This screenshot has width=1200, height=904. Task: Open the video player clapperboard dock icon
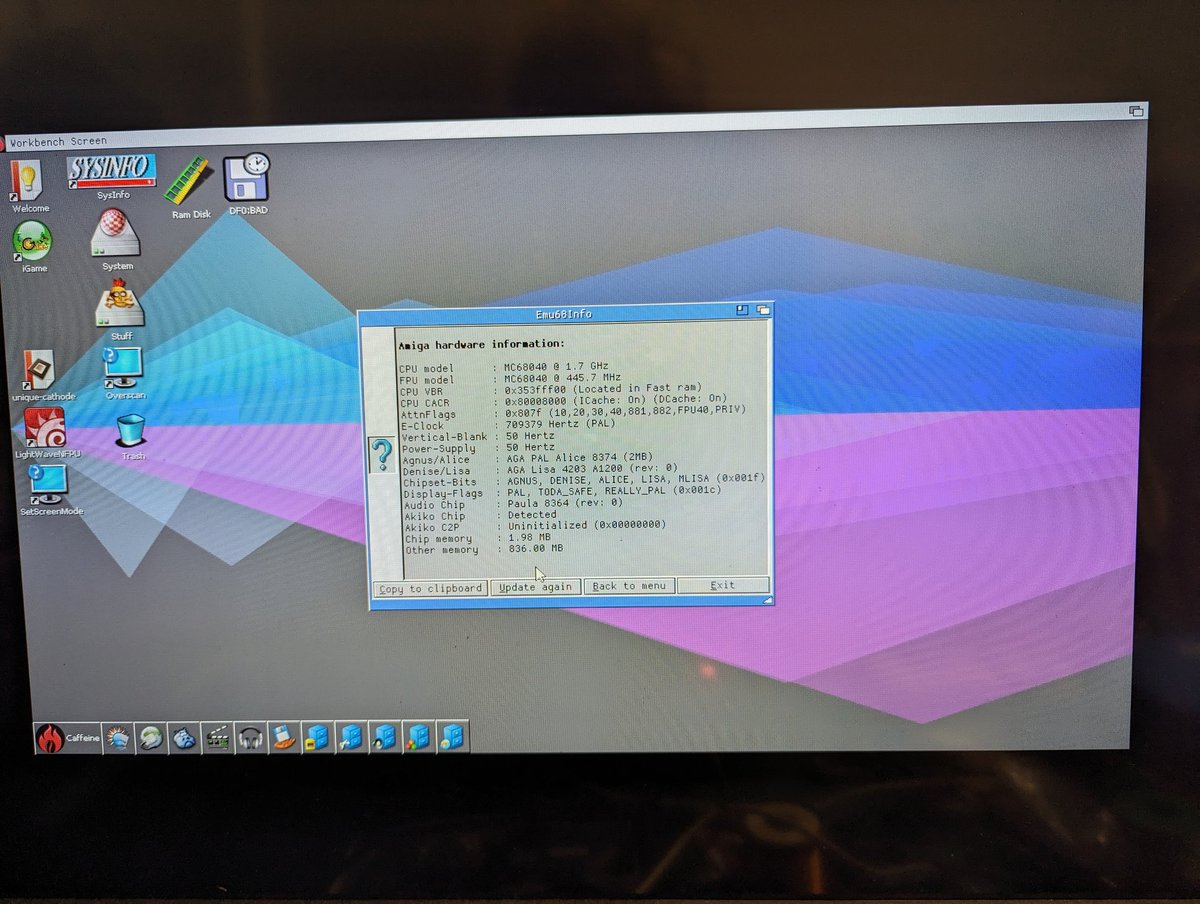pos(218,738)
